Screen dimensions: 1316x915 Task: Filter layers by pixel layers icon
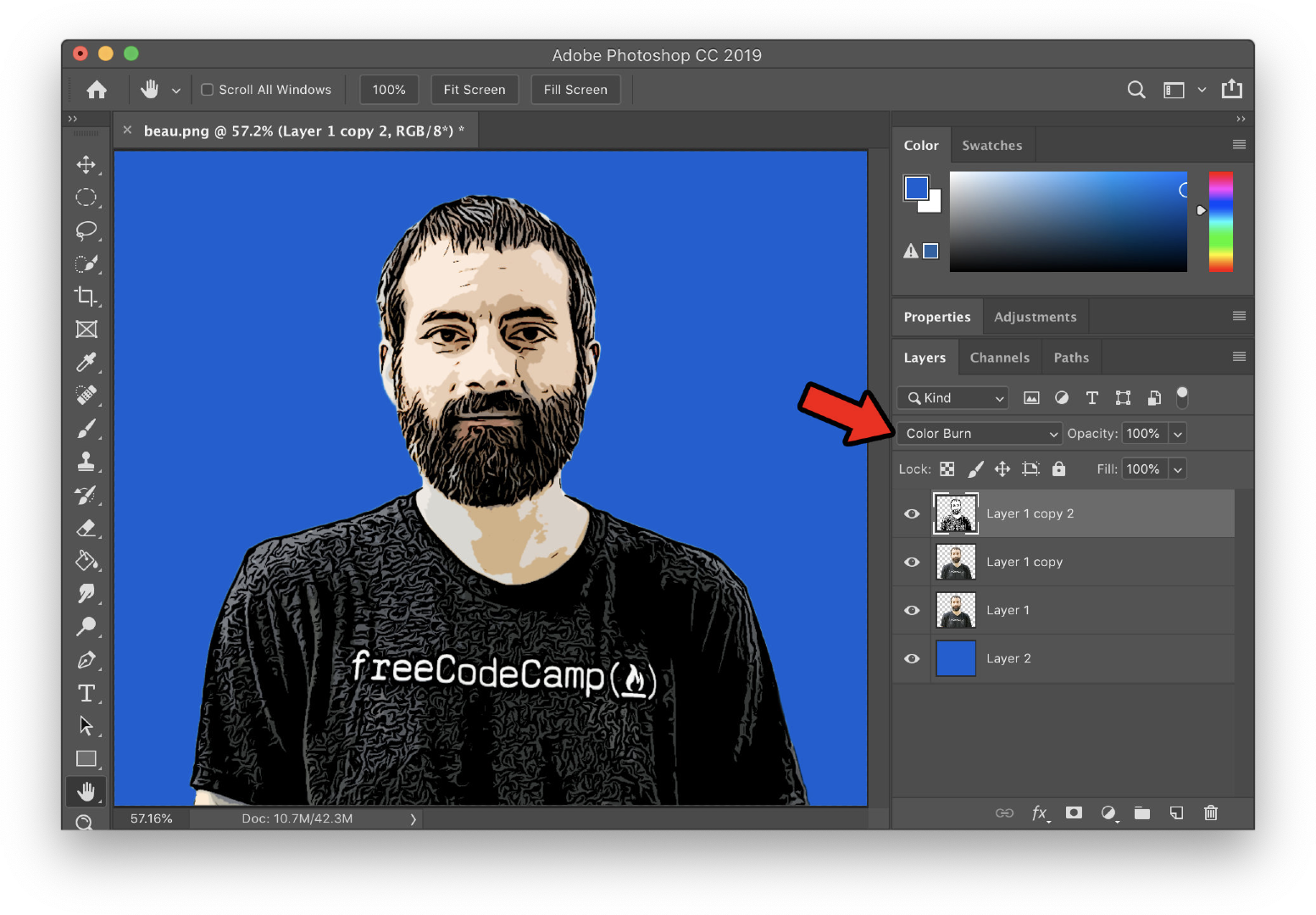coord(1031,398)
